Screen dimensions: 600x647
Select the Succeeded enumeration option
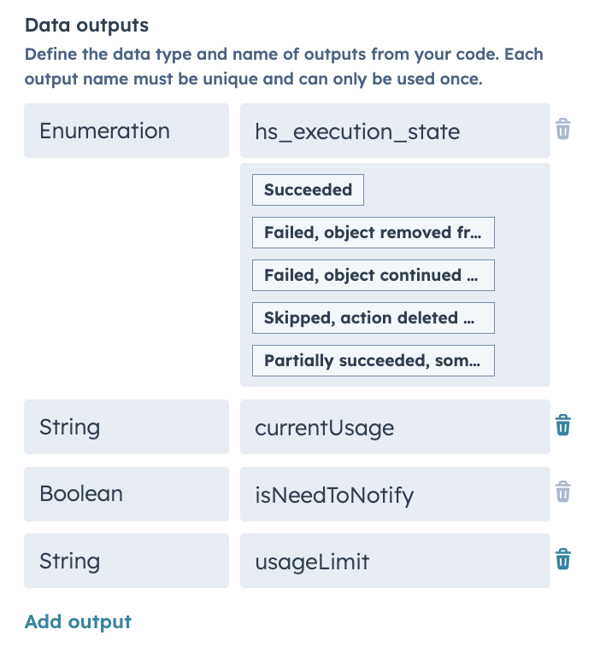pos(308,190)
